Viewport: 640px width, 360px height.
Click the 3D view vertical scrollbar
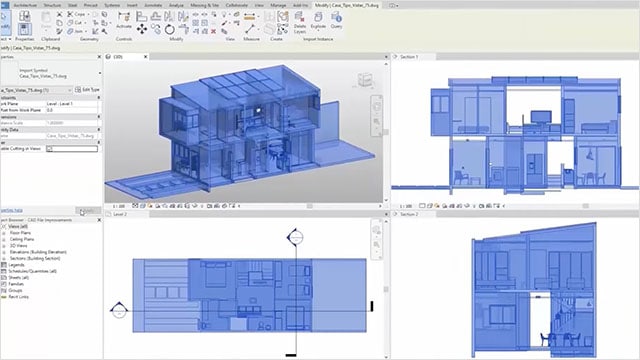386,132
